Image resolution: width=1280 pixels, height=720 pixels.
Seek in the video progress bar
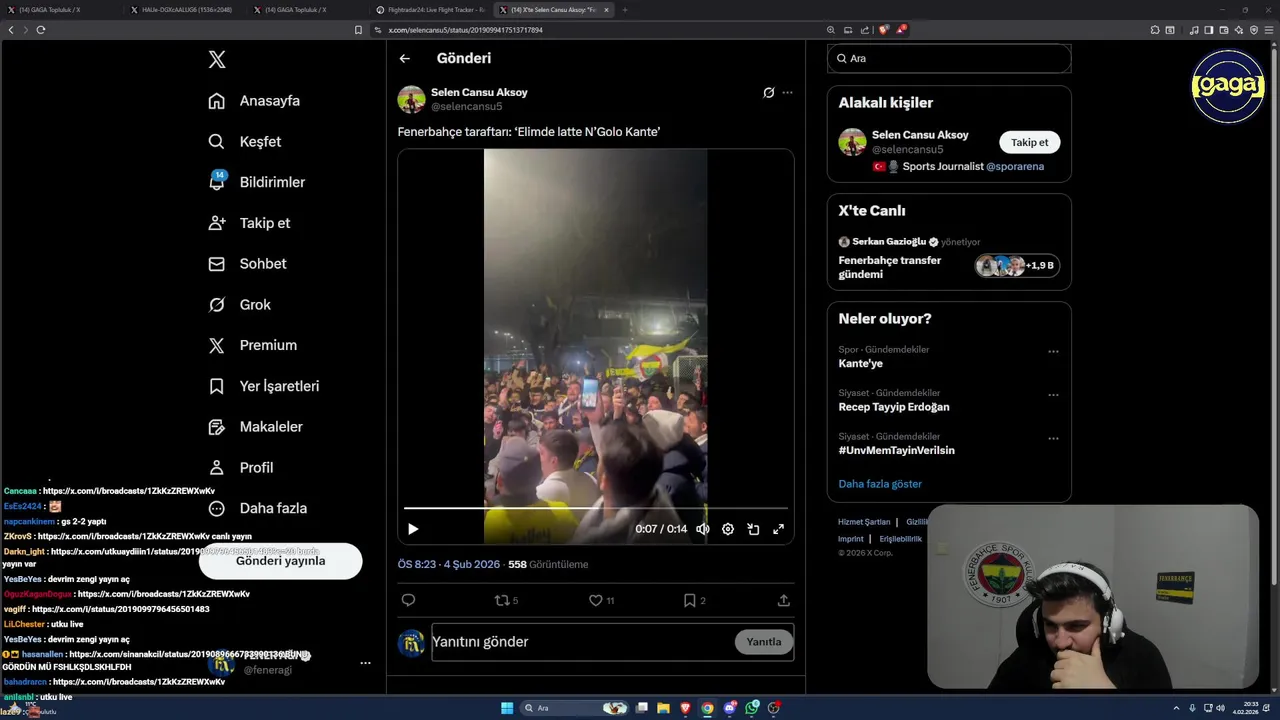pos(595,508)
